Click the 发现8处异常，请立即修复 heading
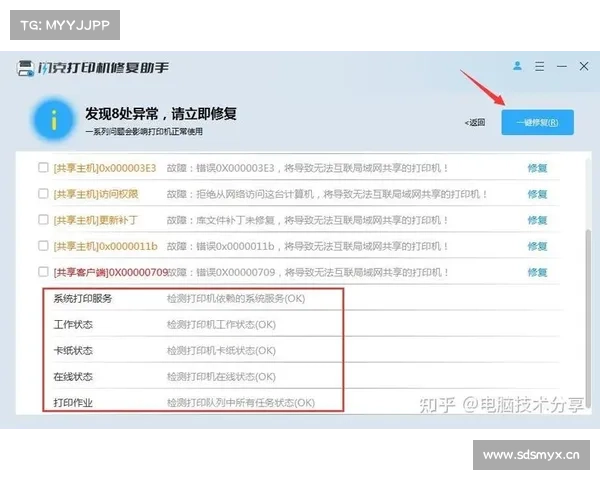 161,114
